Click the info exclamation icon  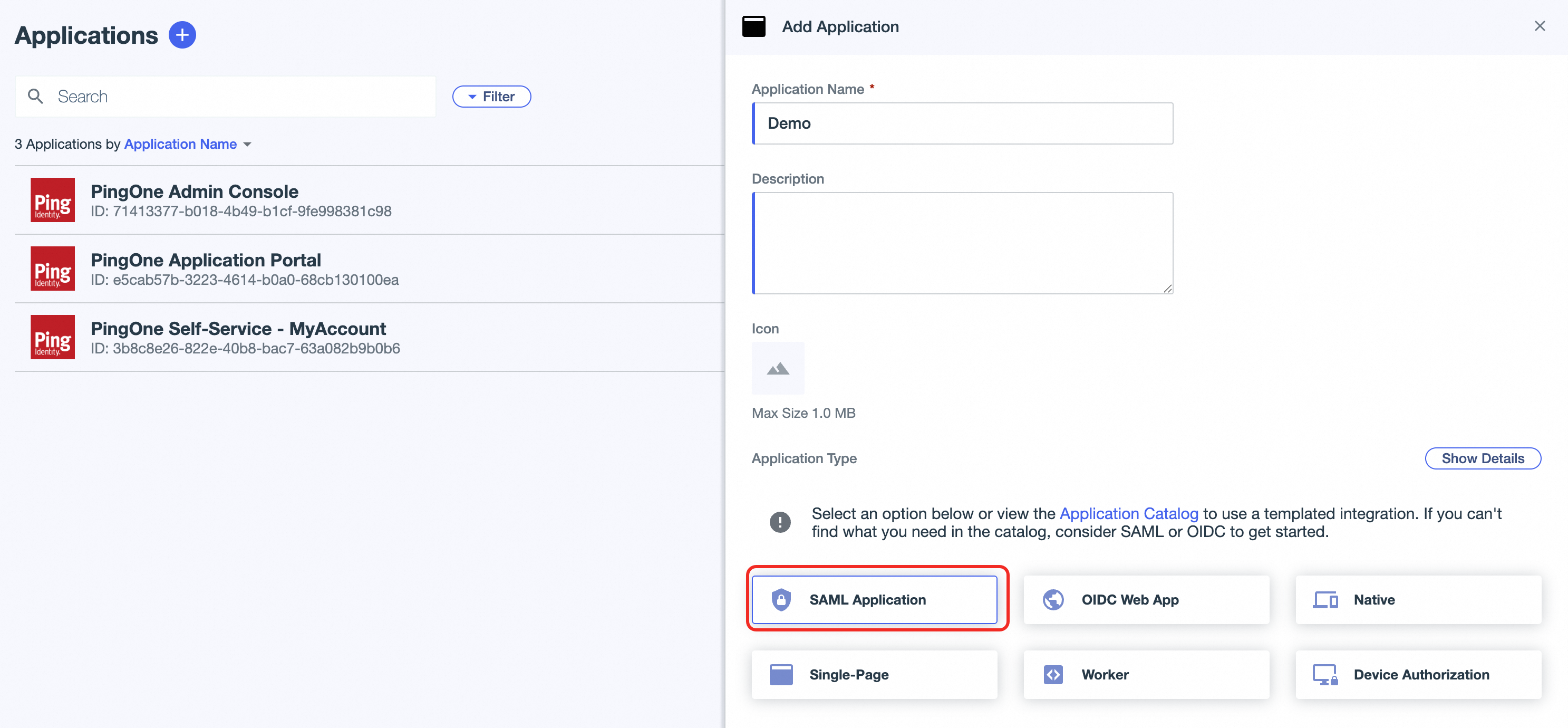click(780, 522)
